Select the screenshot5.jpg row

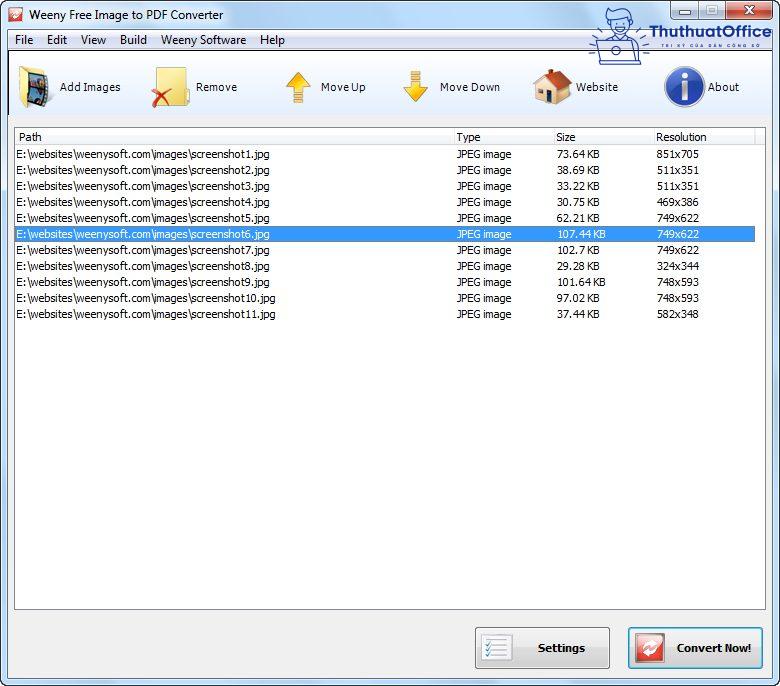click(x=385, y=218)
